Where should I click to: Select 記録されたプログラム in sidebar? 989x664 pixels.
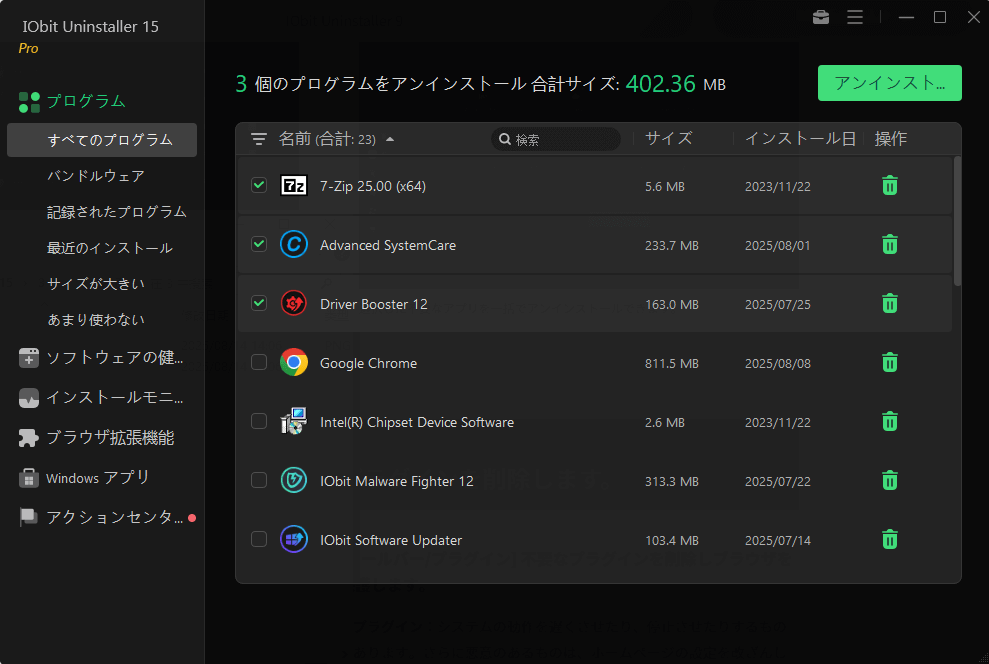(117, 212)
